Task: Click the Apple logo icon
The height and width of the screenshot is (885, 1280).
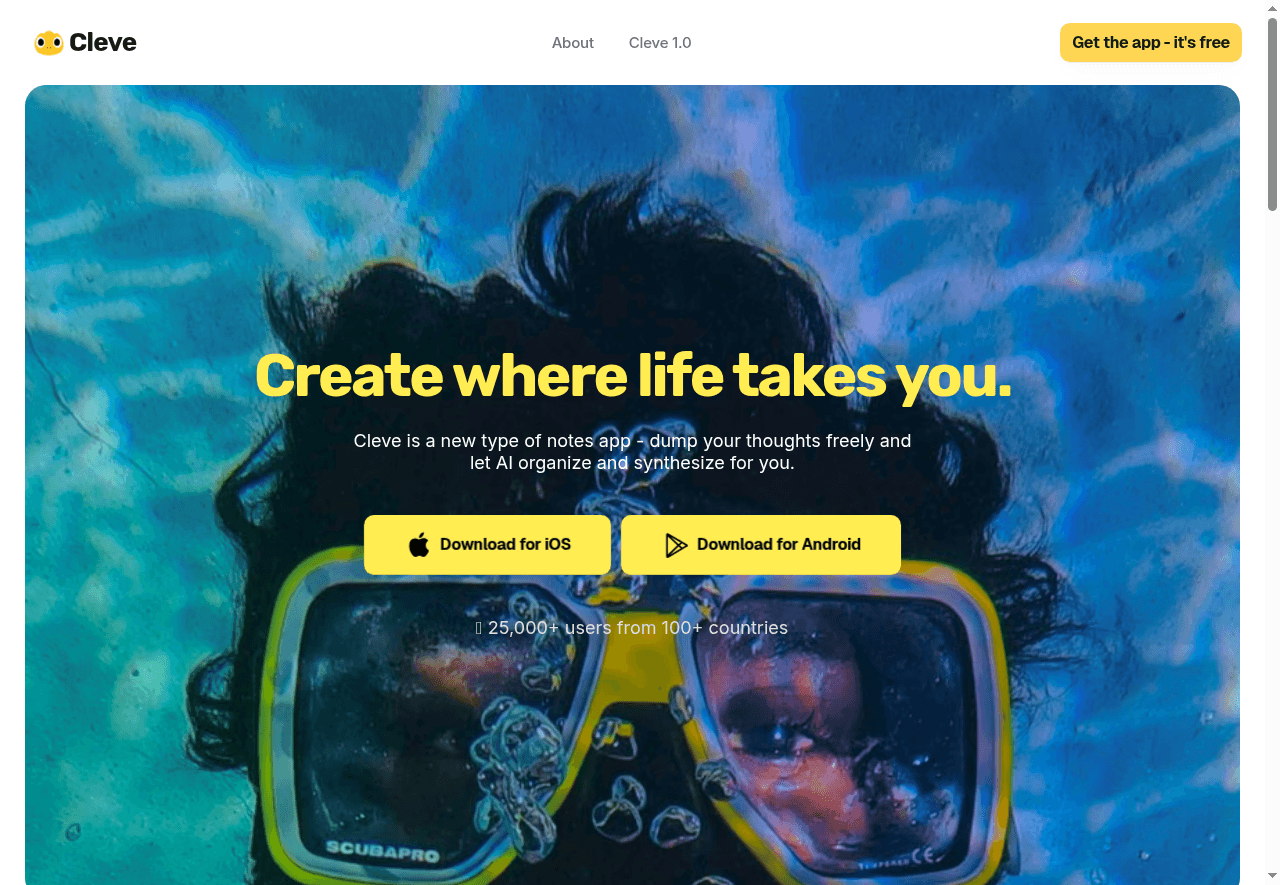Action: point(419,545)
